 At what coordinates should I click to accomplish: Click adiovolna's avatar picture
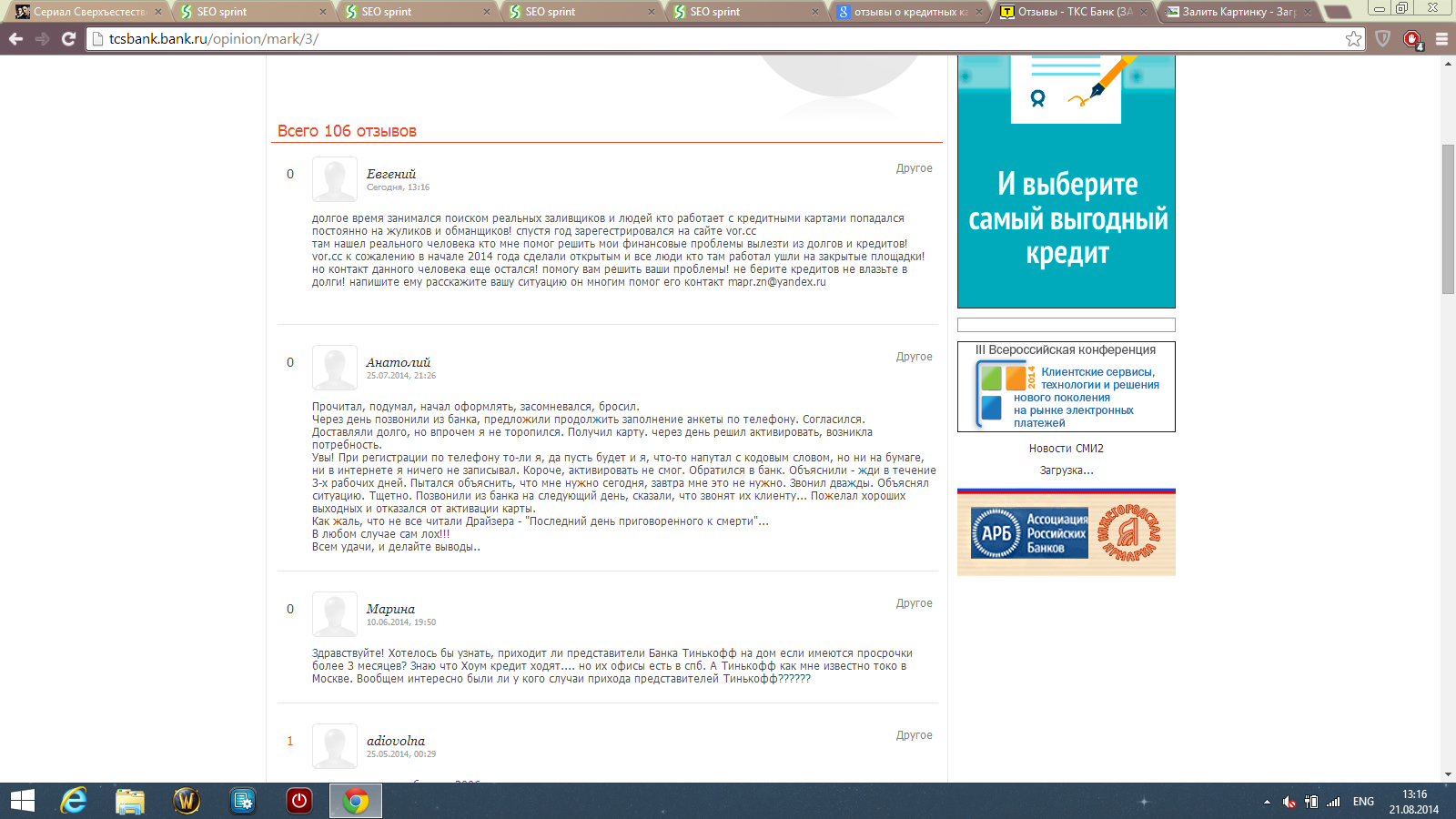[335, 746]
